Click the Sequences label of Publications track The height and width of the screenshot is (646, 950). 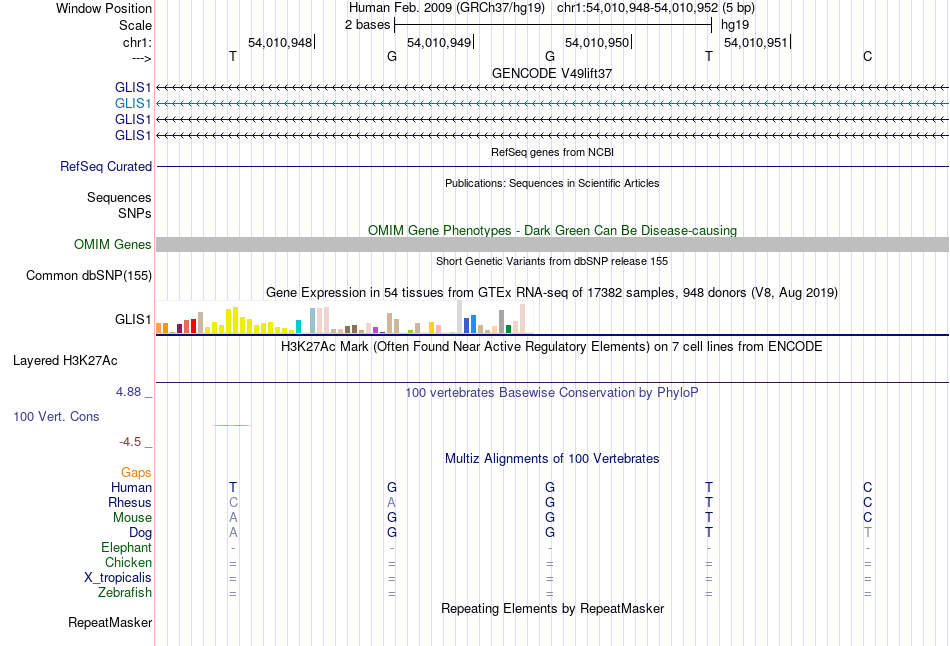(x=119, y=198)
